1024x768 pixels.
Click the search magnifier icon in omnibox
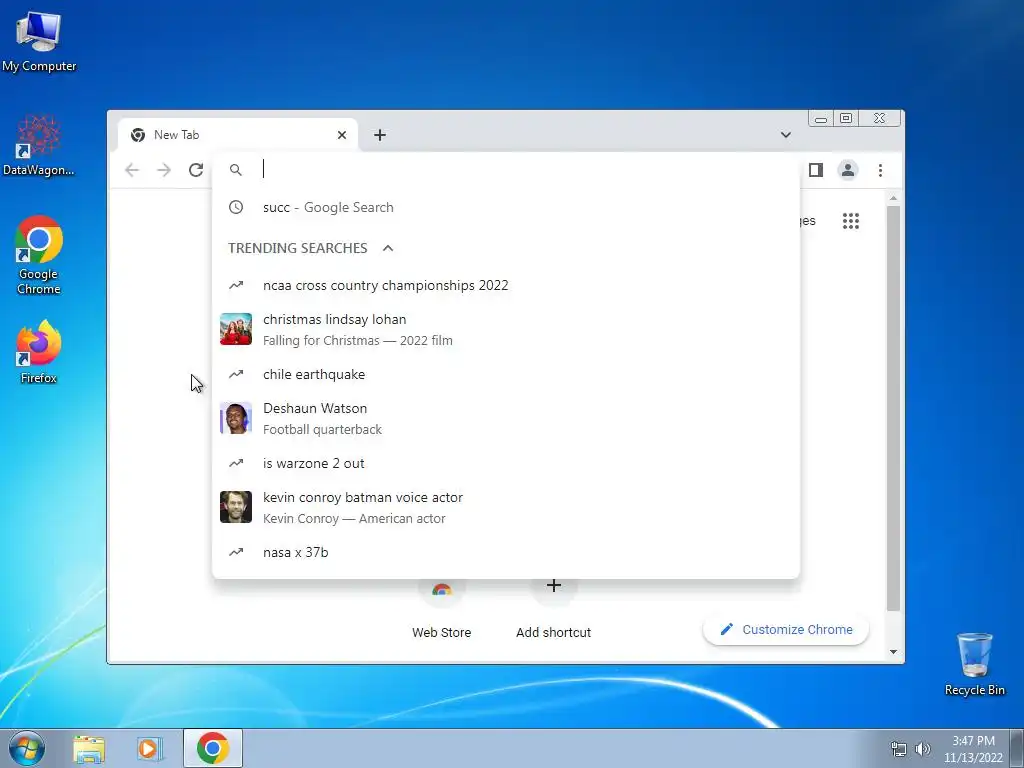click(x=236, y=170)
